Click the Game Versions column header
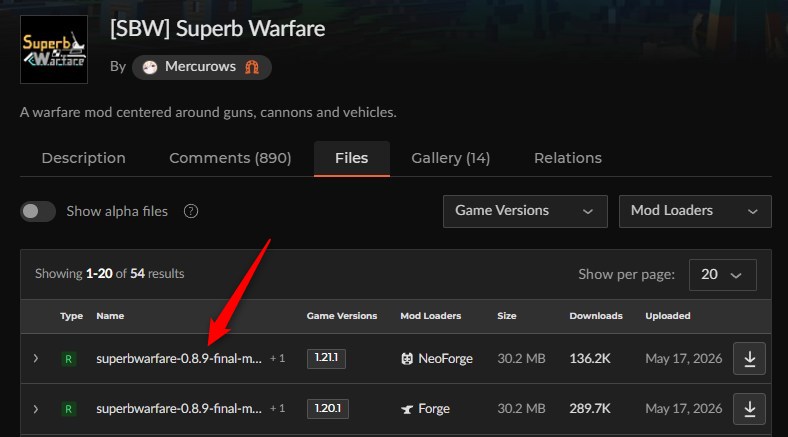The height and width of the screenshot is (437, 788). pos(342,316)
